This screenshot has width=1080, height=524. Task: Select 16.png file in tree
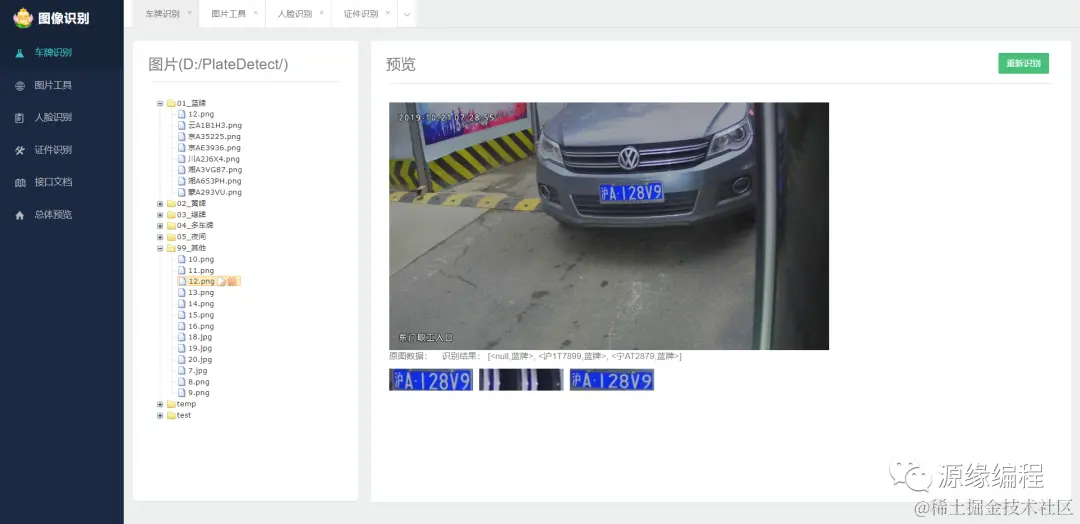(x=201, y=326)
